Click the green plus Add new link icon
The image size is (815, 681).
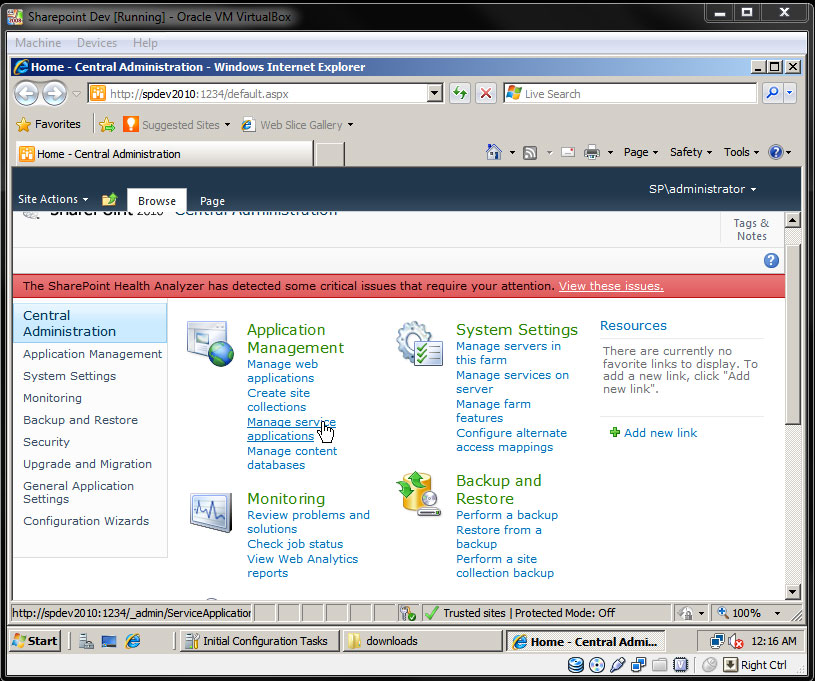click(614, 433)
